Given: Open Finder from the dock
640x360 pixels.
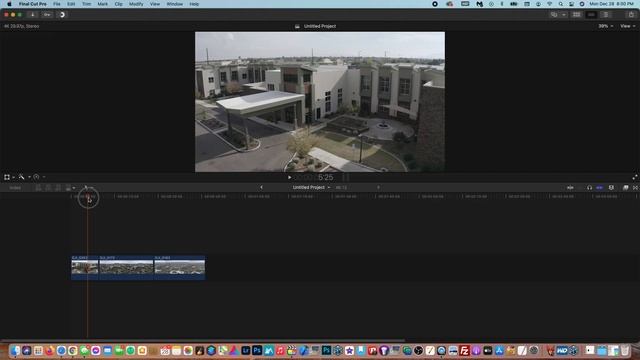Looking at the screenshot, I should click(15, 350).
